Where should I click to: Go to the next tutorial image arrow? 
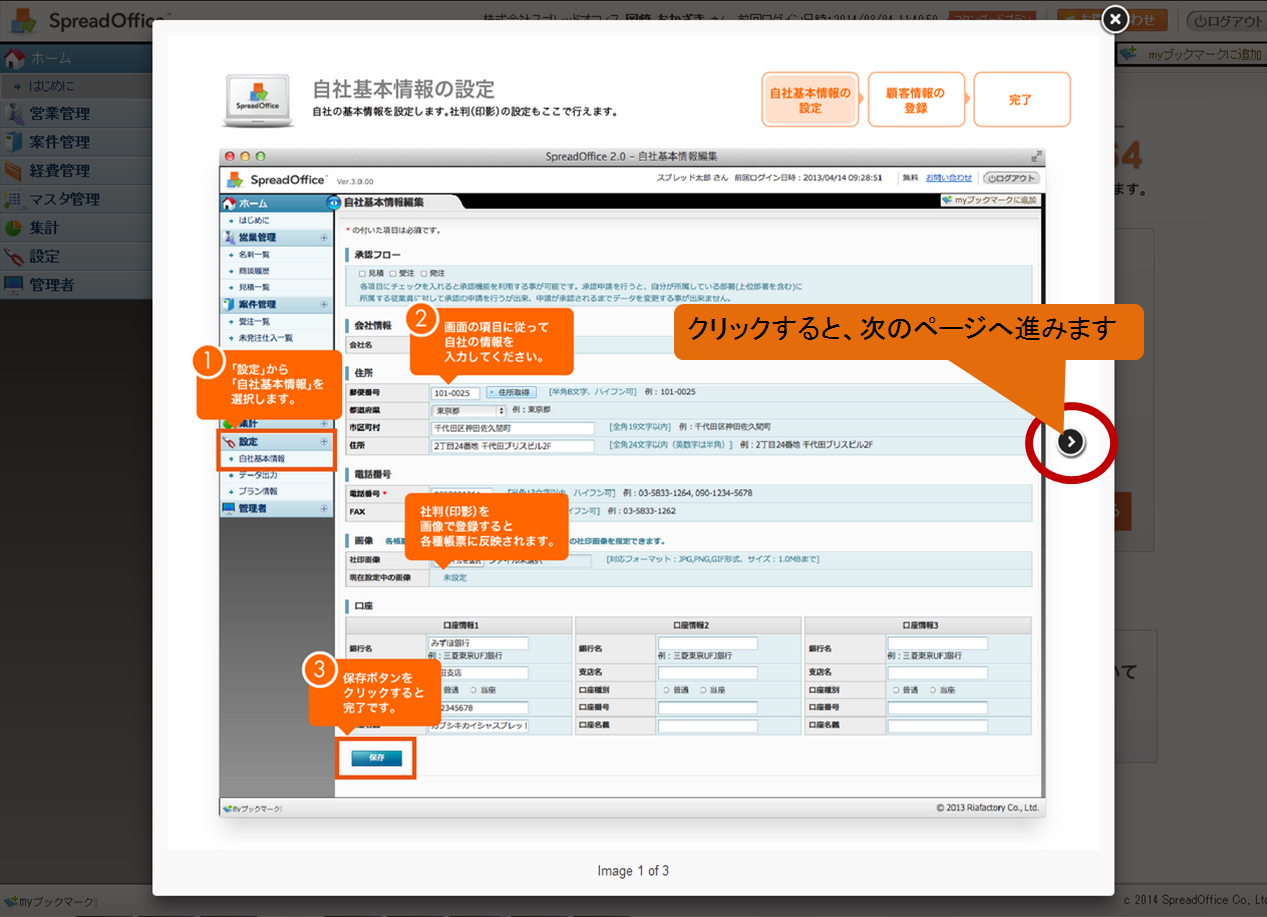tap(1071, 441)
